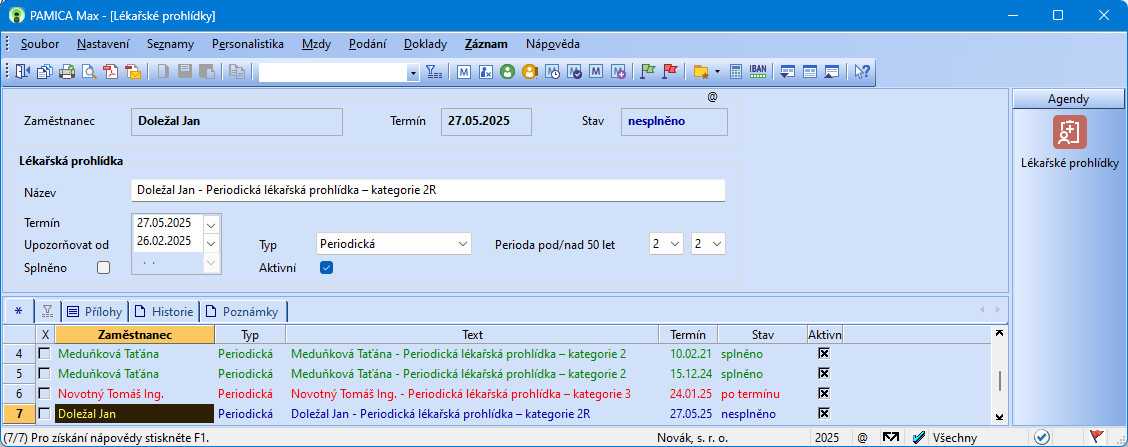Click the red flag toolbar icon
This screenshot has width=1128, height=447.
(670, 71)
